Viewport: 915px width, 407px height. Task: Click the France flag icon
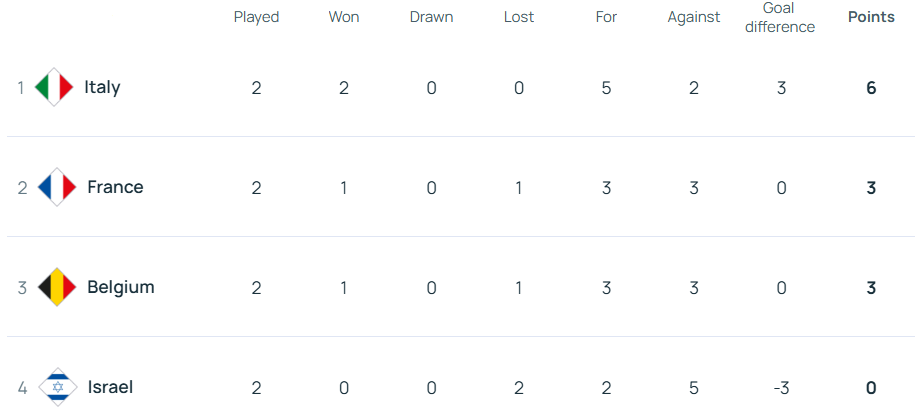(57, 187)
